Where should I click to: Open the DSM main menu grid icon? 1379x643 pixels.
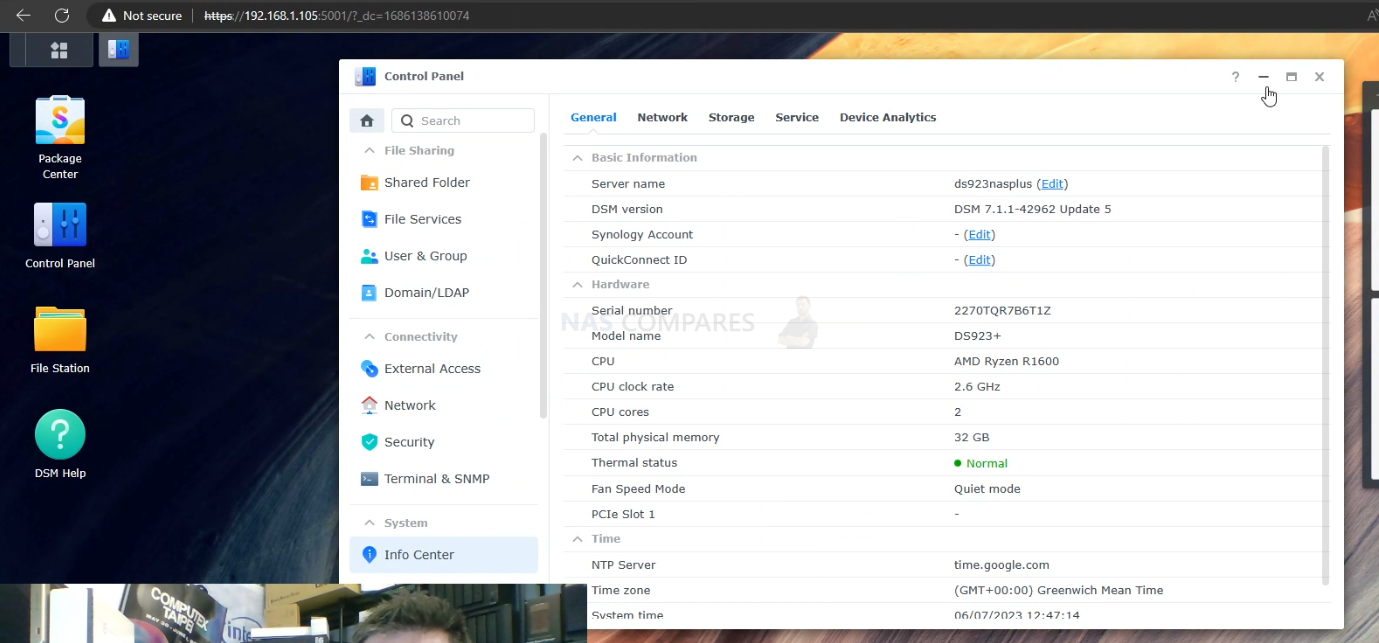pyautogui.click(x=59, y=50)
